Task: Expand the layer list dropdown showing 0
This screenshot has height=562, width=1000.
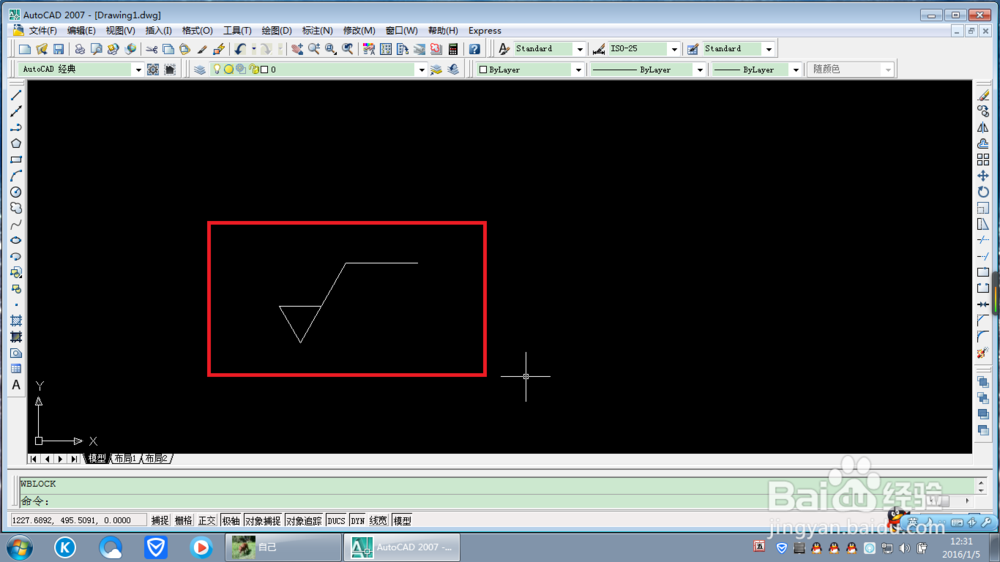Action: 421,70
